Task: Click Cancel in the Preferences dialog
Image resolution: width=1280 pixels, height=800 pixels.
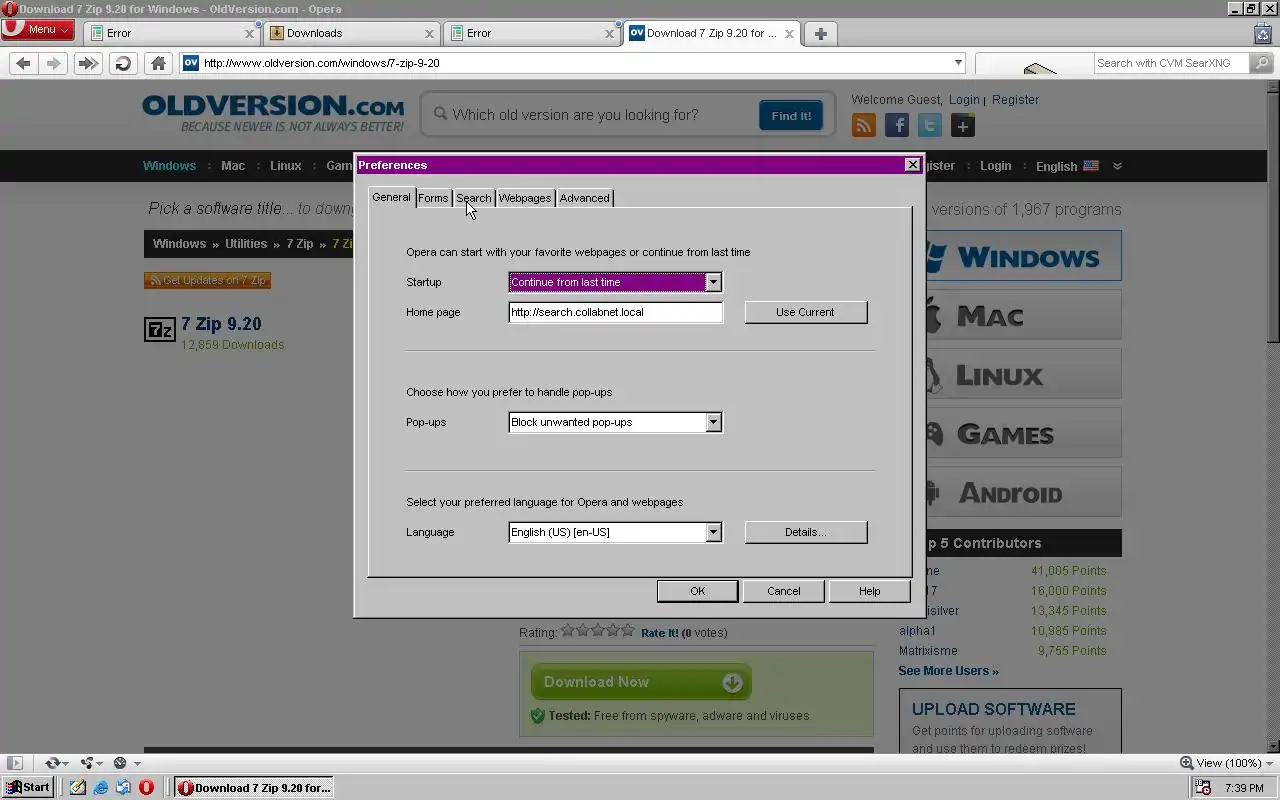Action: [x=784, y=591]
